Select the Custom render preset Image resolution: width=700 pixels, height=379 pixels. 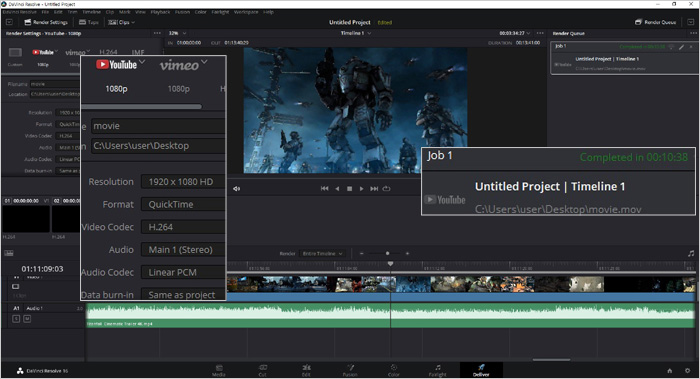(15, 56)
